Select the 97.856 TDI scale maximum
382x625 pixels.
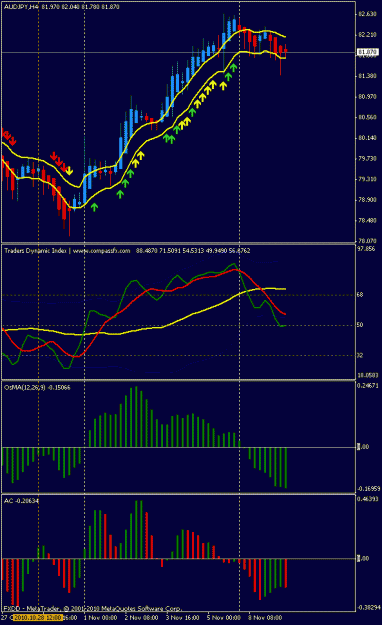[x=366, y=248]
